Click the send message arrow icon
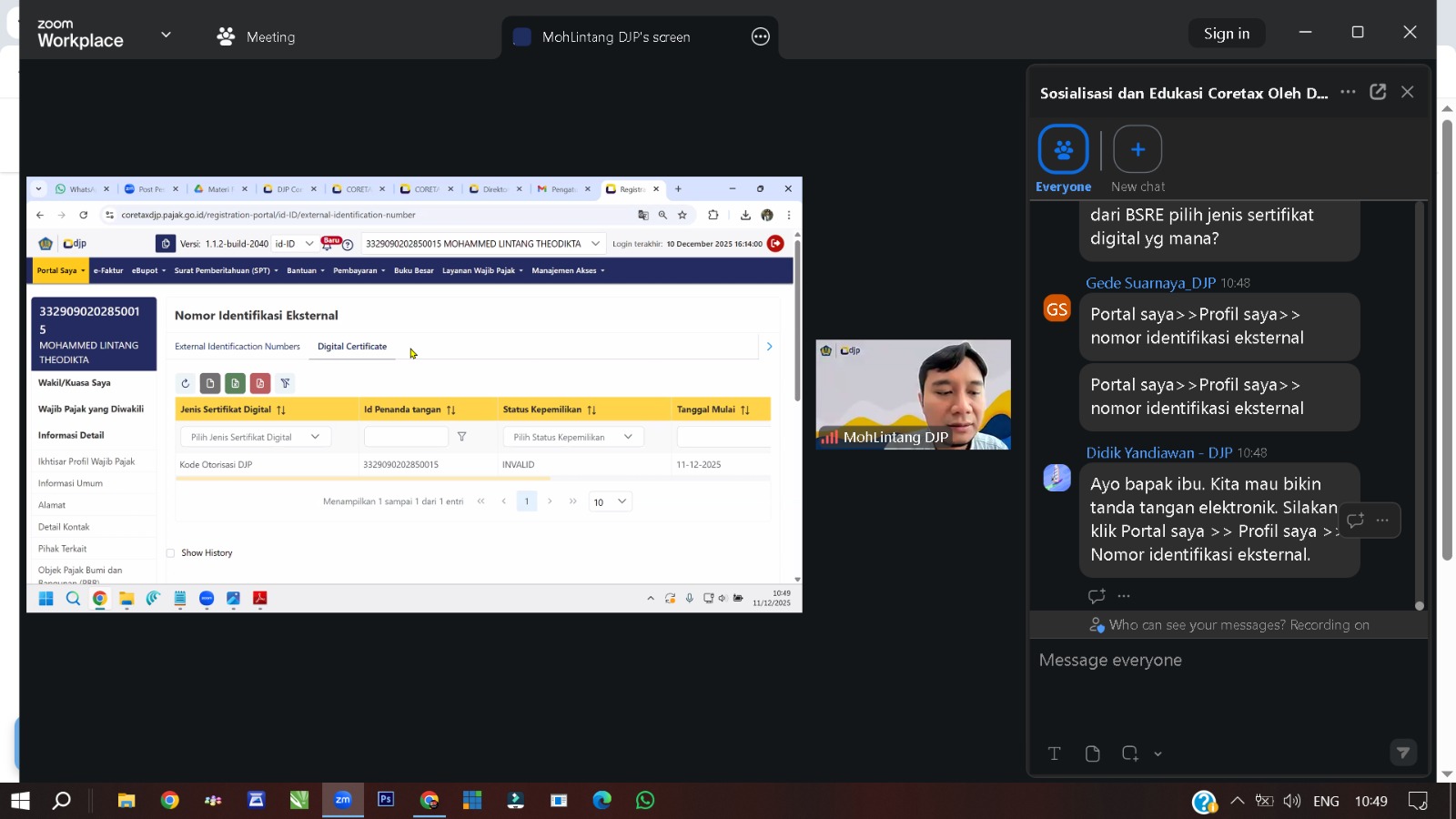 (x=1402, y=753)
